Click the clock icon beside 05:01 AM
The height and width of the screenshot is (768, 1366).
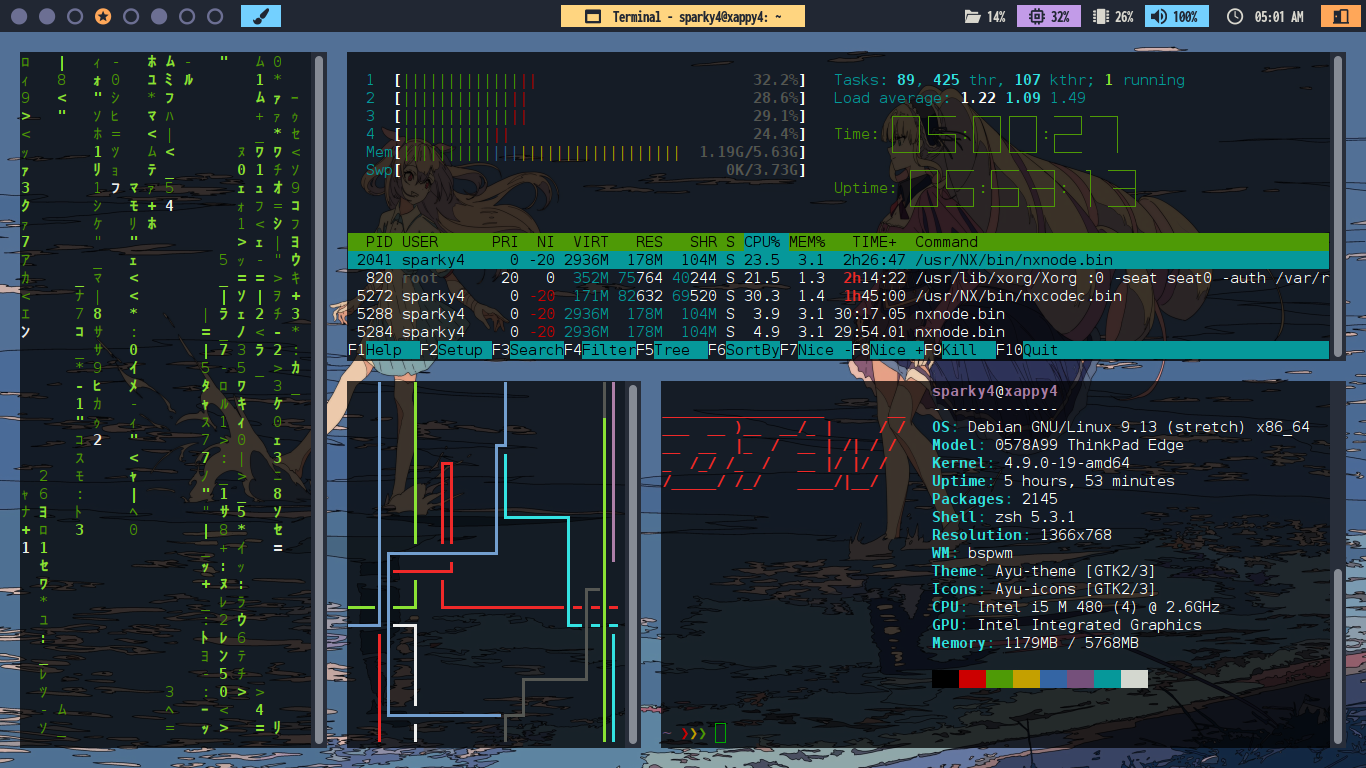[1234, 17]
